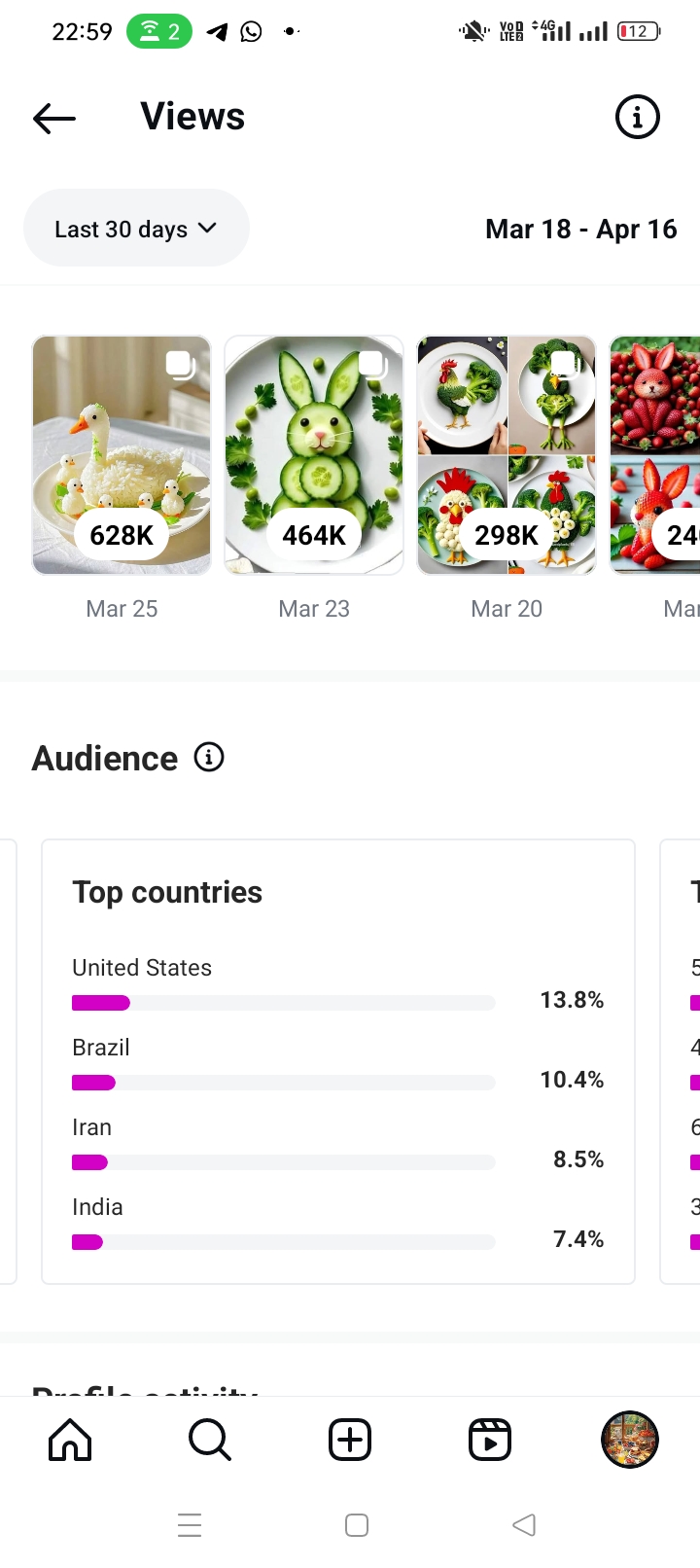
Task: Tap the United States percentage bar
Action: pyautogui.click(x=283, y=1003)
